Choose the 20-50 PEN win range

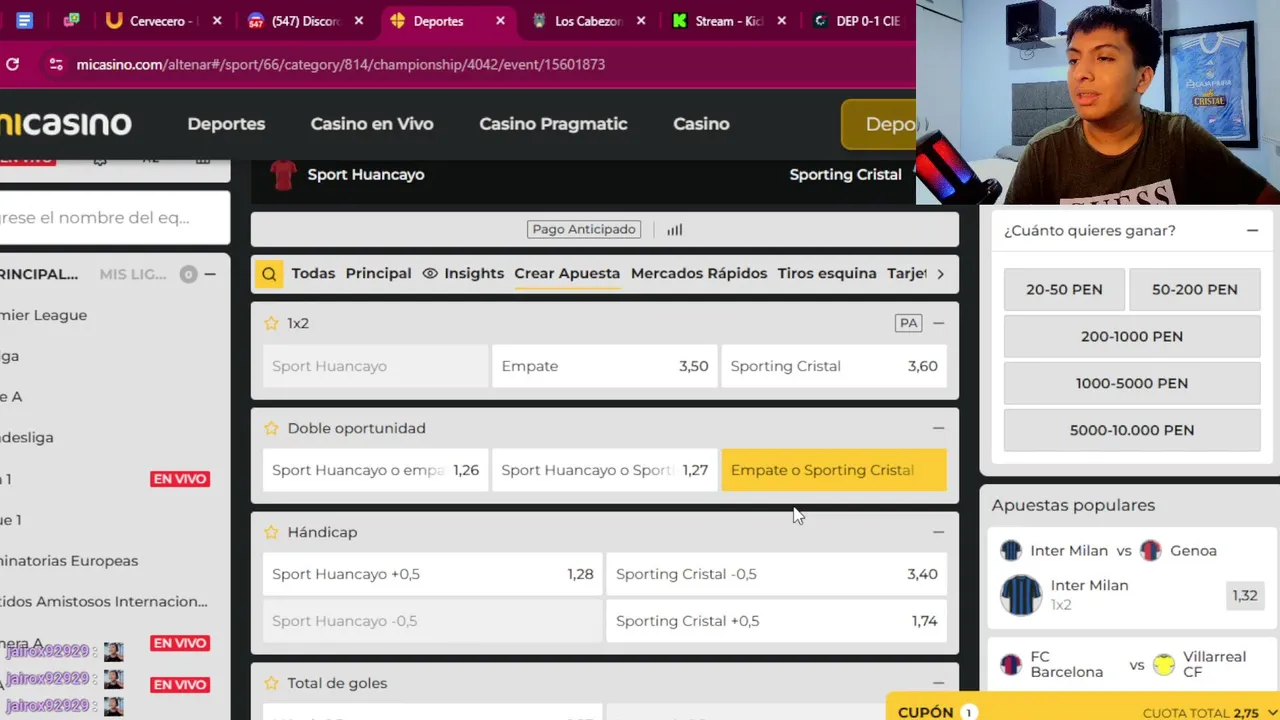click(1064, 289)
